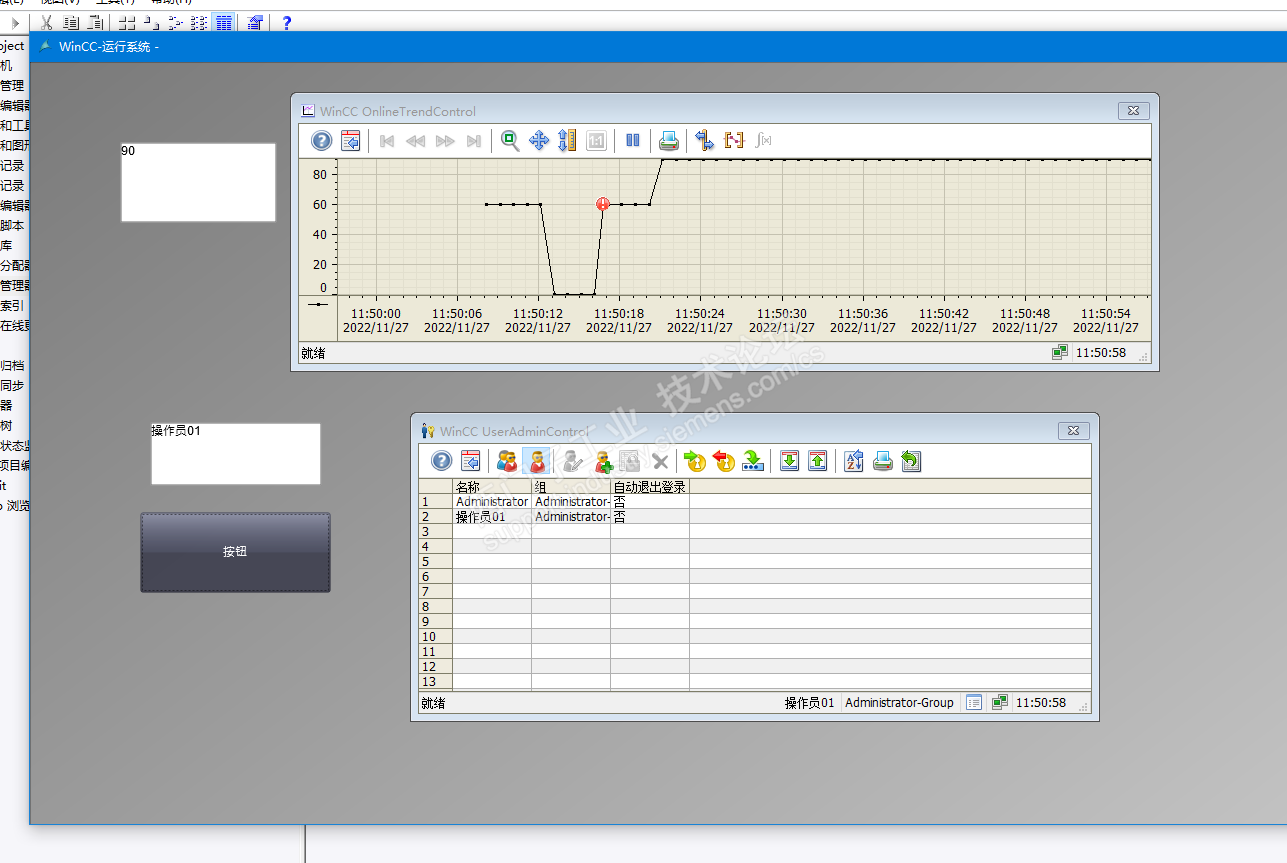
Task: Click the blue question mark help icon
Action: pos(286,22)
